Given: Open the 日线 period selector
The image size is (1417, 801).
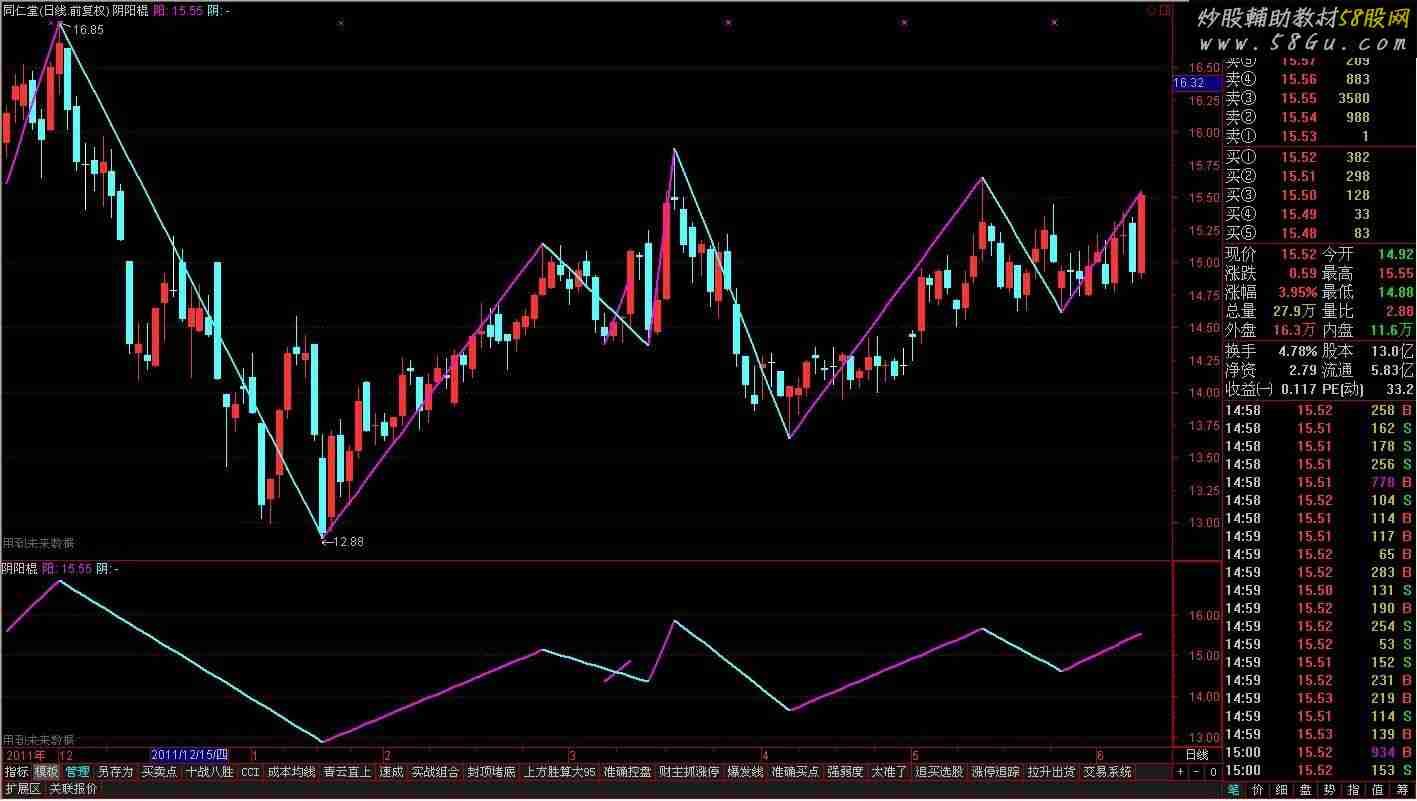Looking at the screenshot, I should tap(1196, 755).
